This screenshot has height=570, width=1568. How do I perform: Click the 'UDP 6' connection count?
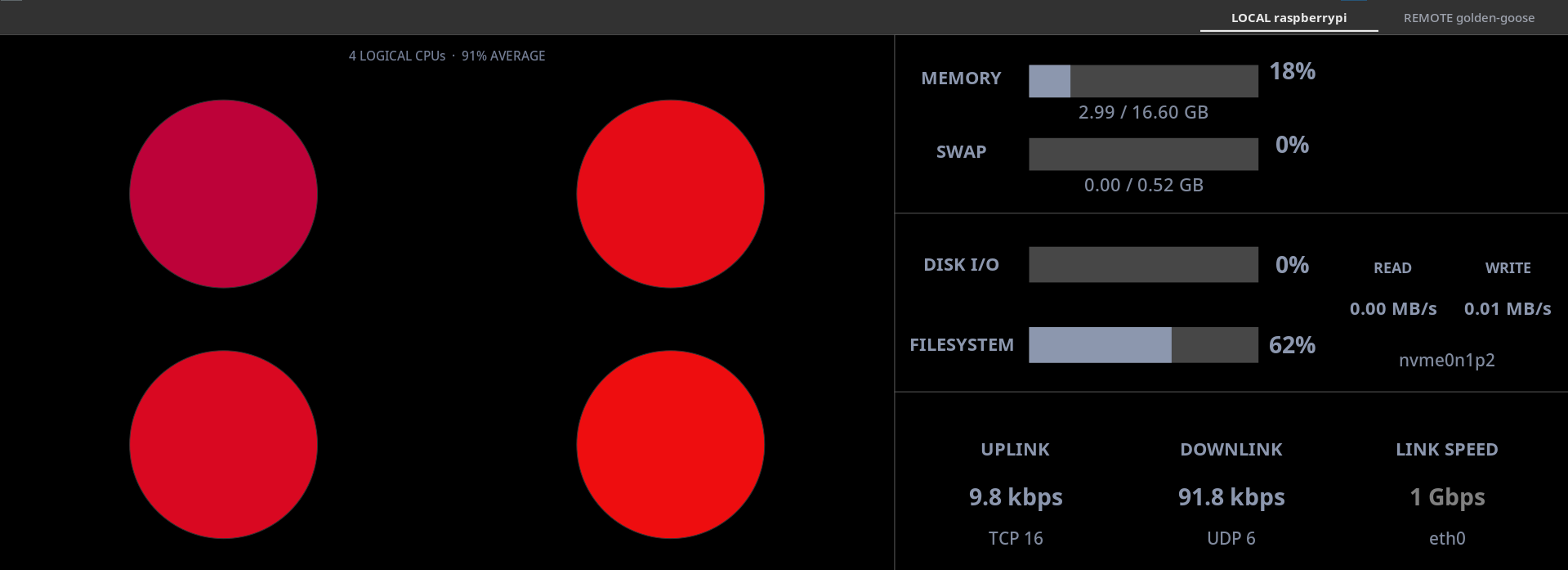[1231, 538]
